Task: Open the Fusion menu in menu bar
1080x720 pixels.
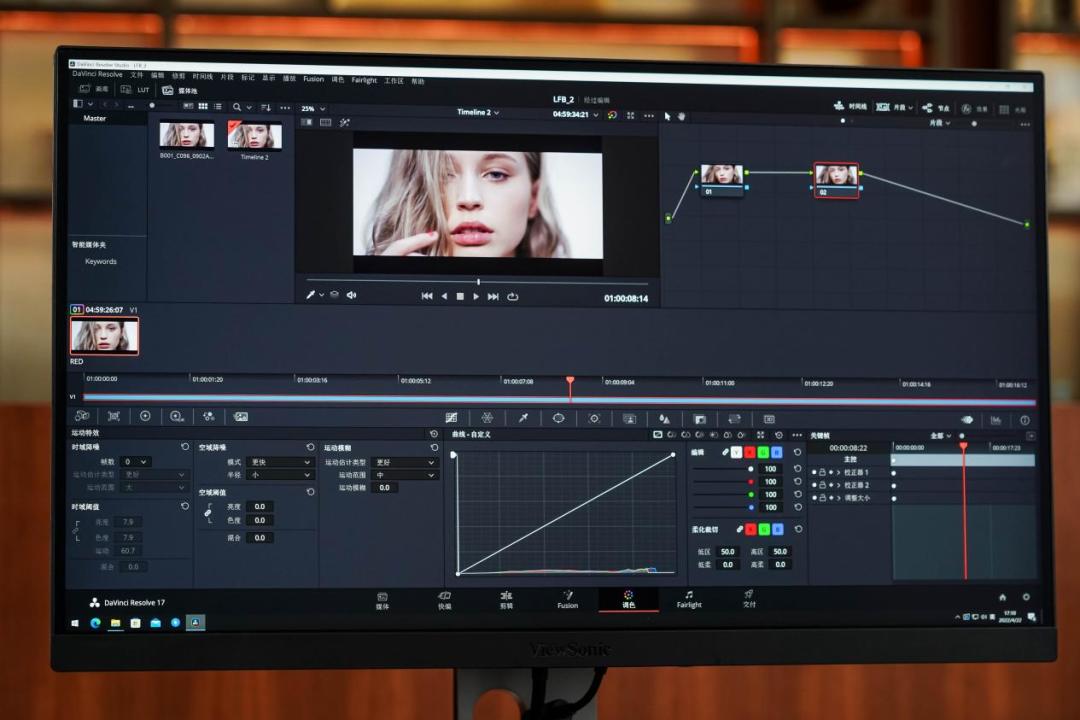Action: [313, 79]
